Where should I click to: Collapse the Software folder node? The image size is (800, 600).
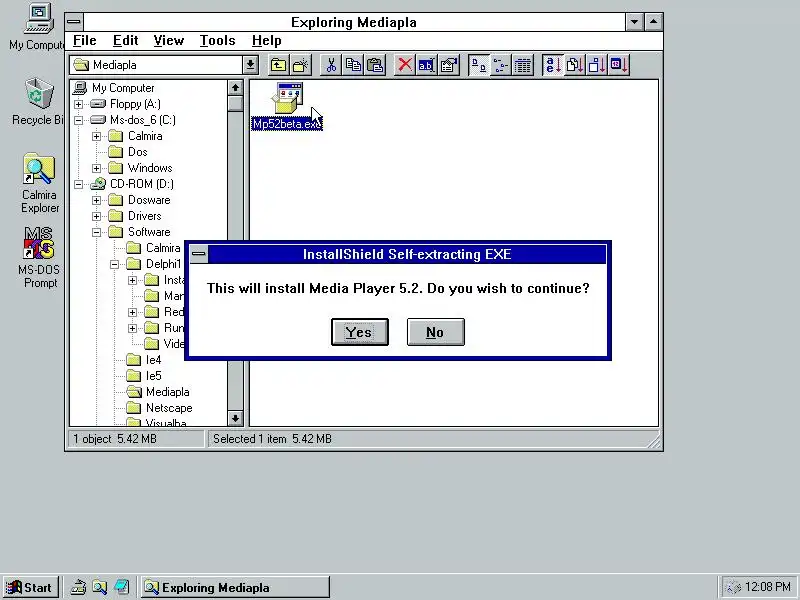96,232
